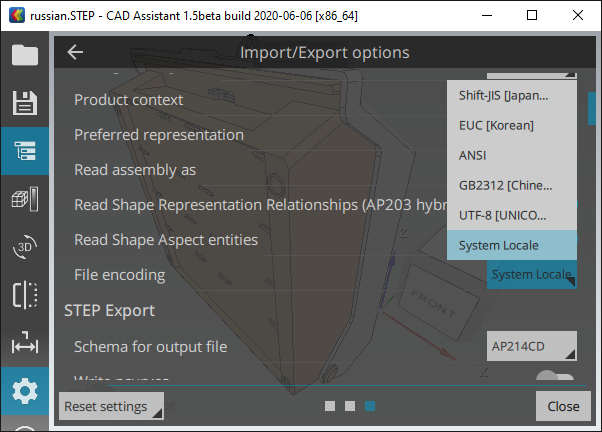Expand the Reset settings button menu
The height and width of the screenshot is (432, 602).
click(111, 407)
